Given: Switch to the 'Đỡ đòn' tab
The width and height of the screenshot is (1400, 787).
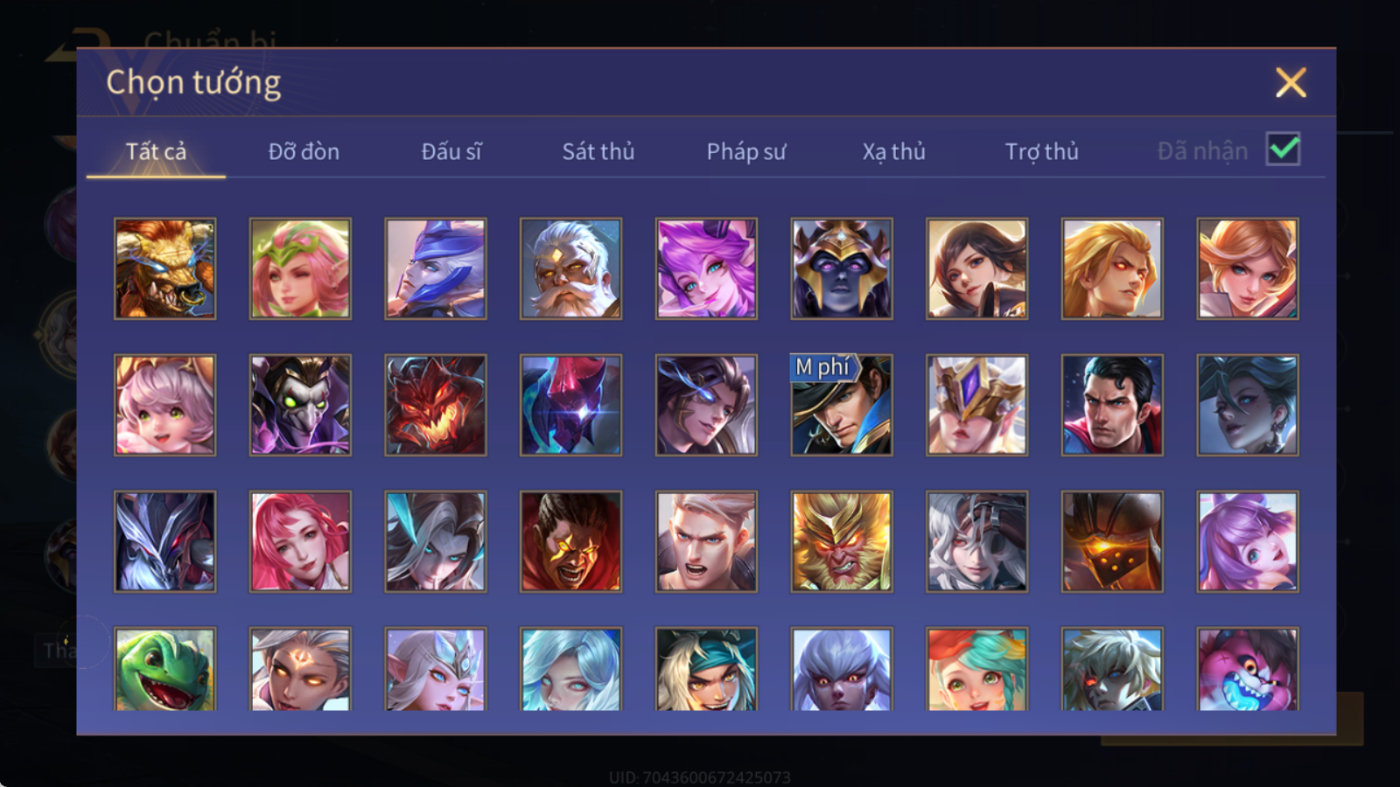Looking at the screenshot, I should [304, 151].
